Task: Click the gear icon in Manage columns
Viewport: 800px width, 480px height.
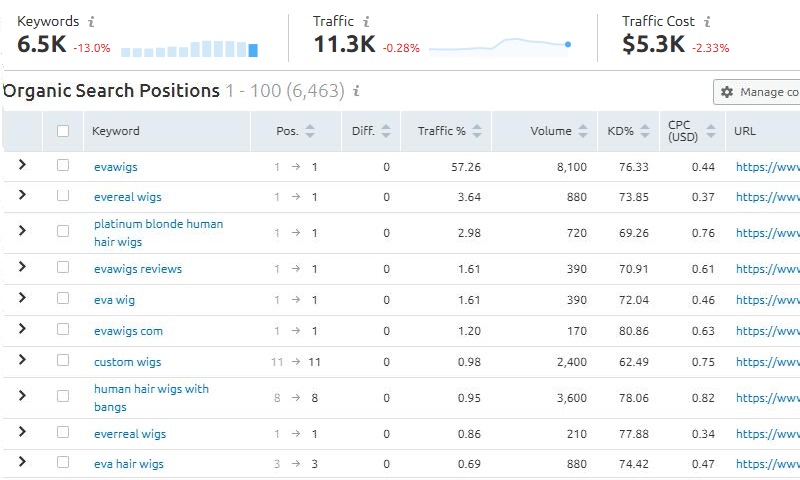Action: point(727,92)
